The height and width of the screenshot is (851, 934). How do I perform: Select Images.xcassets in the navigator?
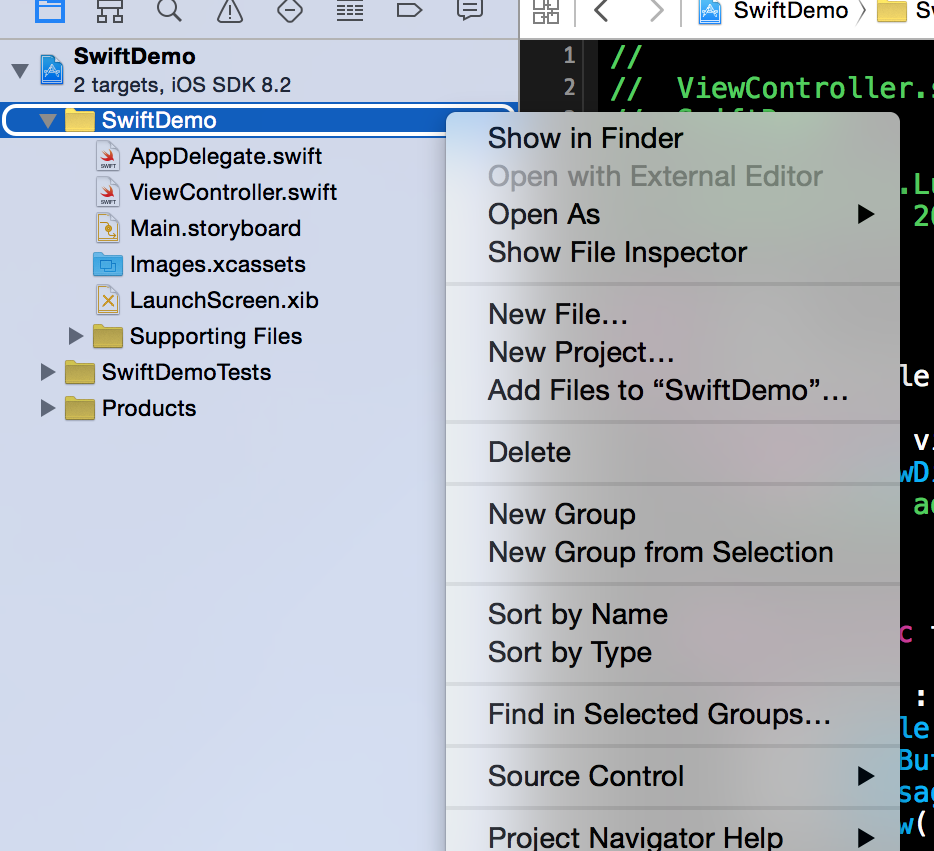pyautogui.click(x=218, y=264)
